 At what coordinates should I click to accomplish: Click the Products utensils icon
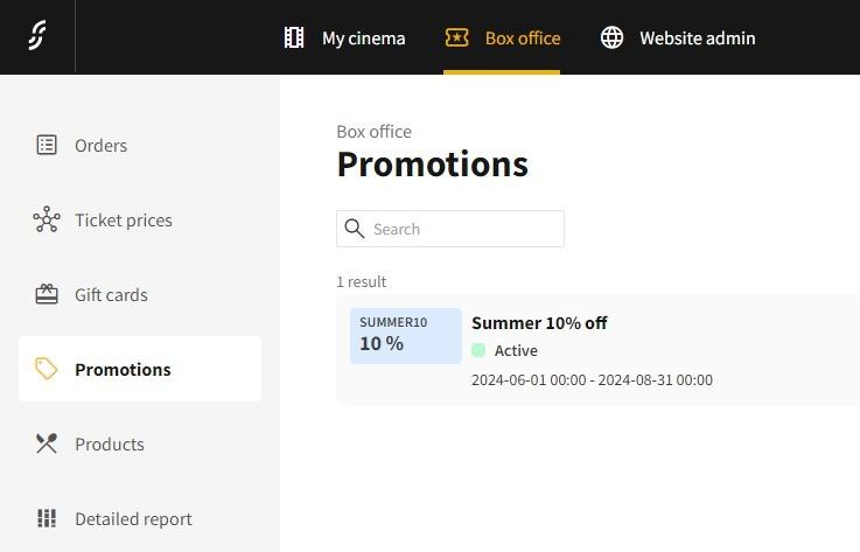click(46, 444)
